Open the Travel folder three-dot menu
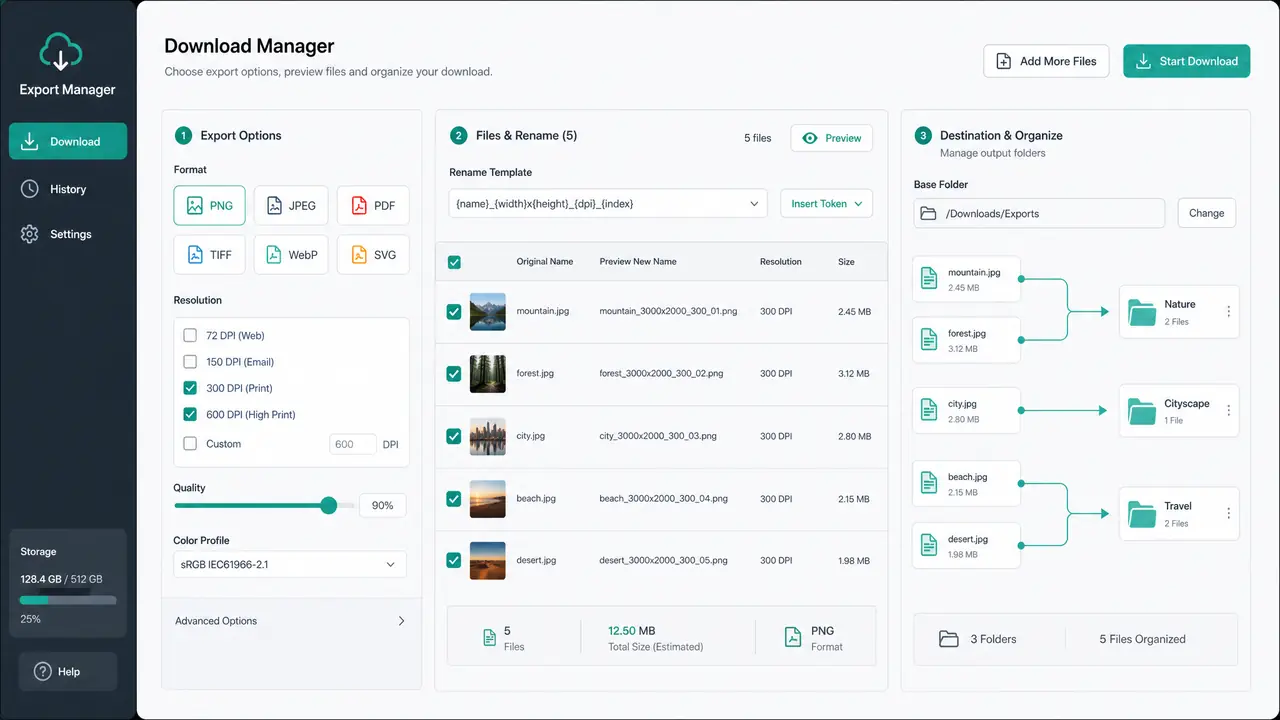Viewport: 1280px width, 720px height. [1228, 514]
